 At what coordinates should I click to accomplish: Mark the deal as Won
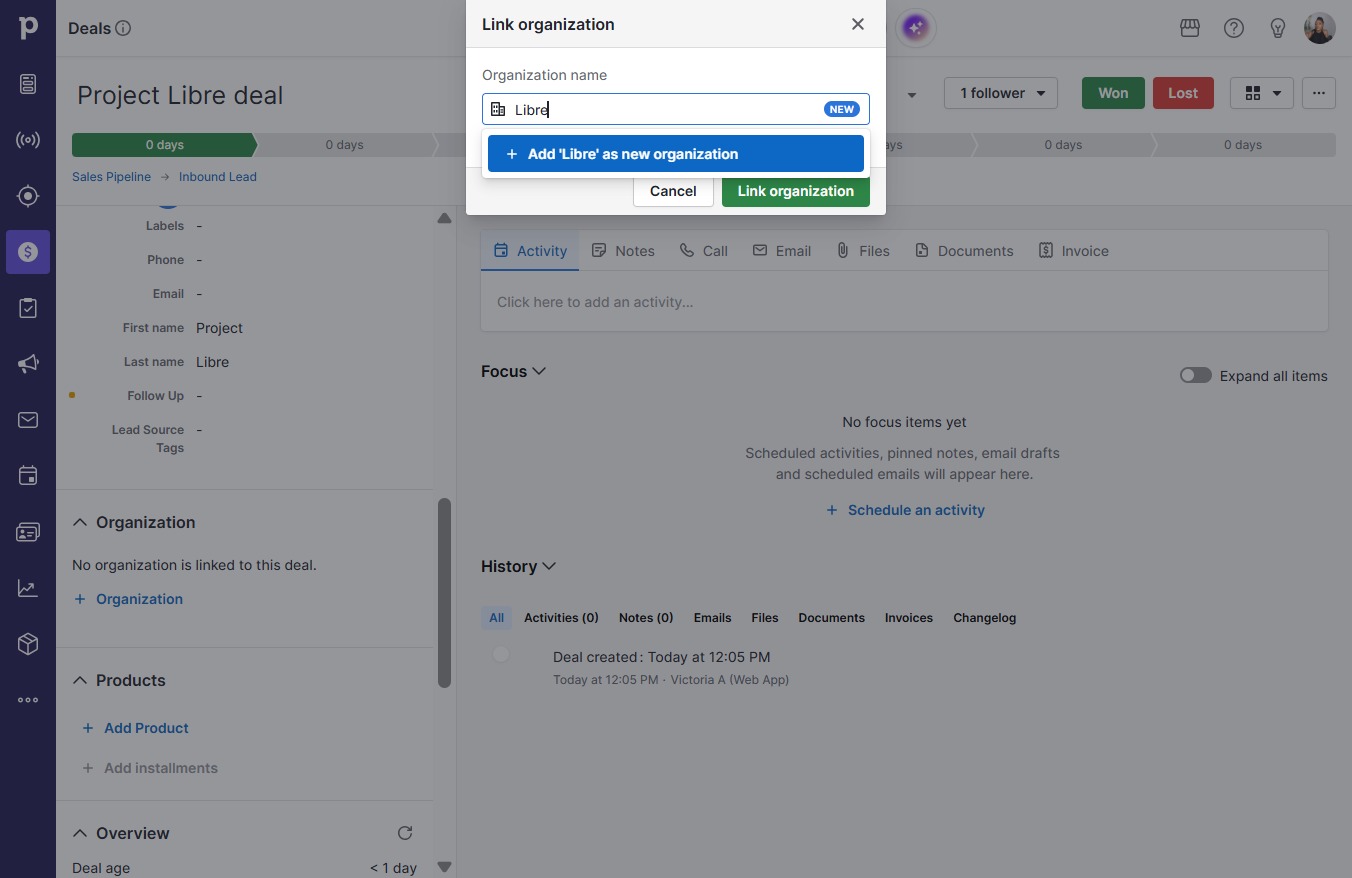click(x=1113, y=93)
